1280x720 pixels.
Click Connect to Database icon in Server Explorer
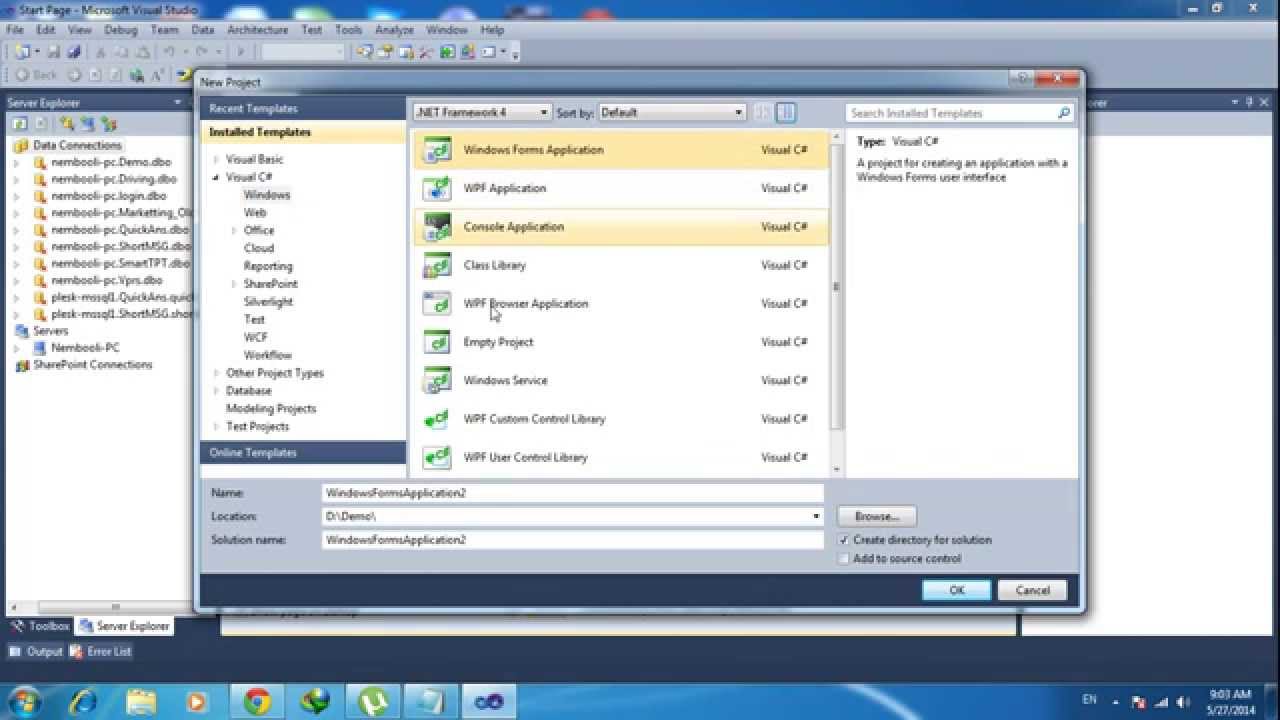pyautogui.click(x=67, y=124)
